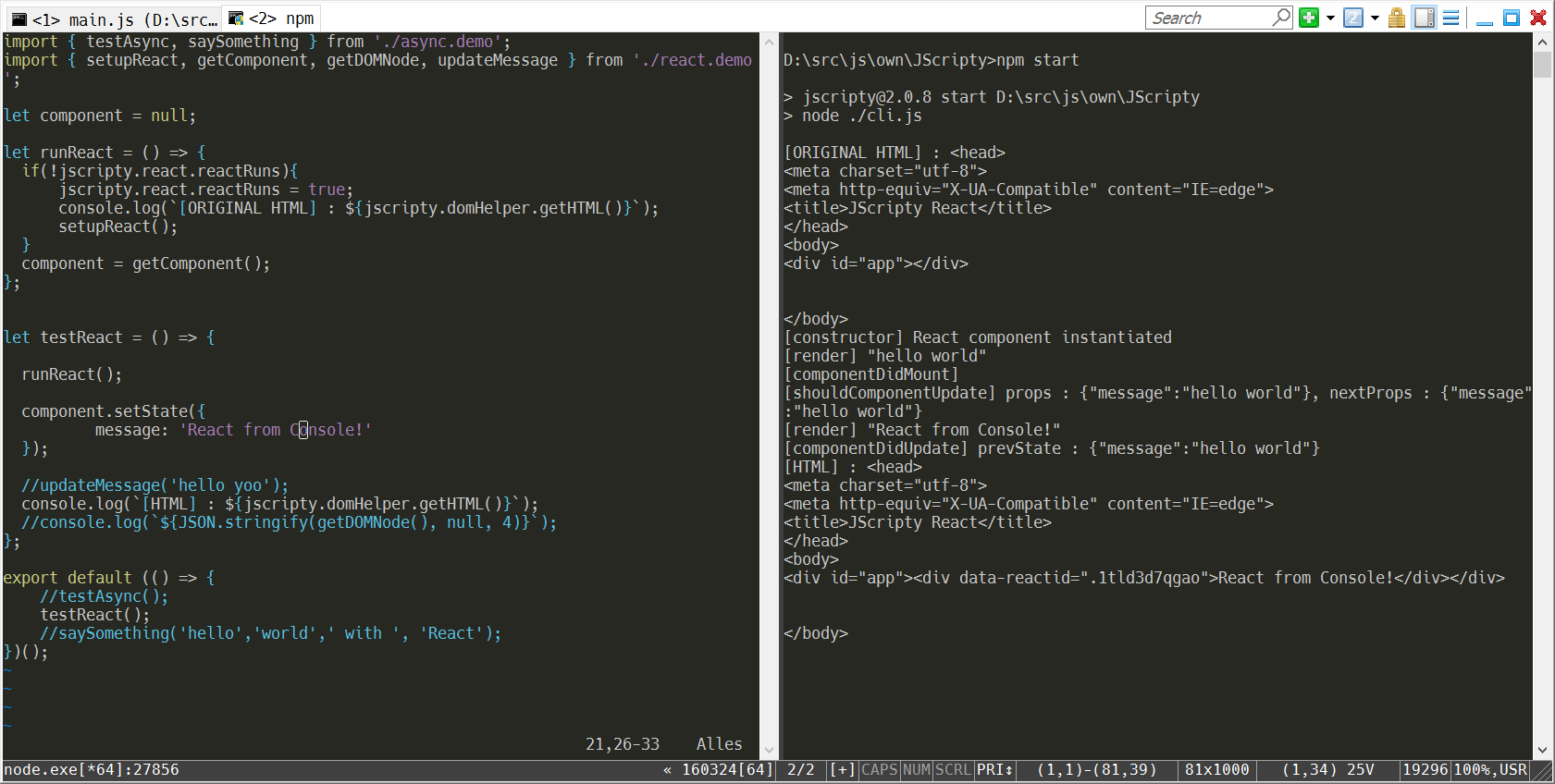The image size is (1555, 784).
Task: Open the settings menu with three blue lines
Action: point(1450,18)
